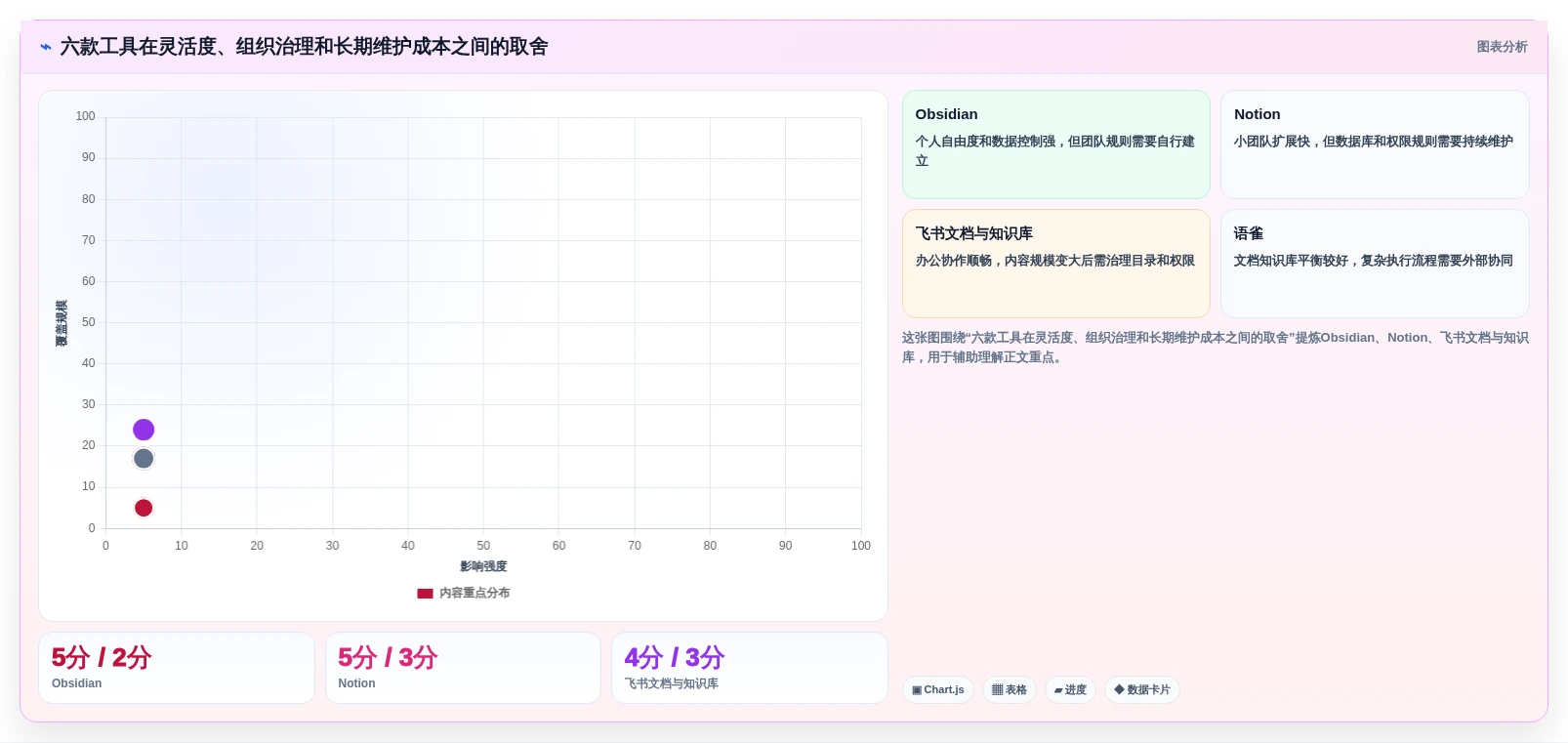
Task: Click the y-axis tick label 100
Action: 86,116
